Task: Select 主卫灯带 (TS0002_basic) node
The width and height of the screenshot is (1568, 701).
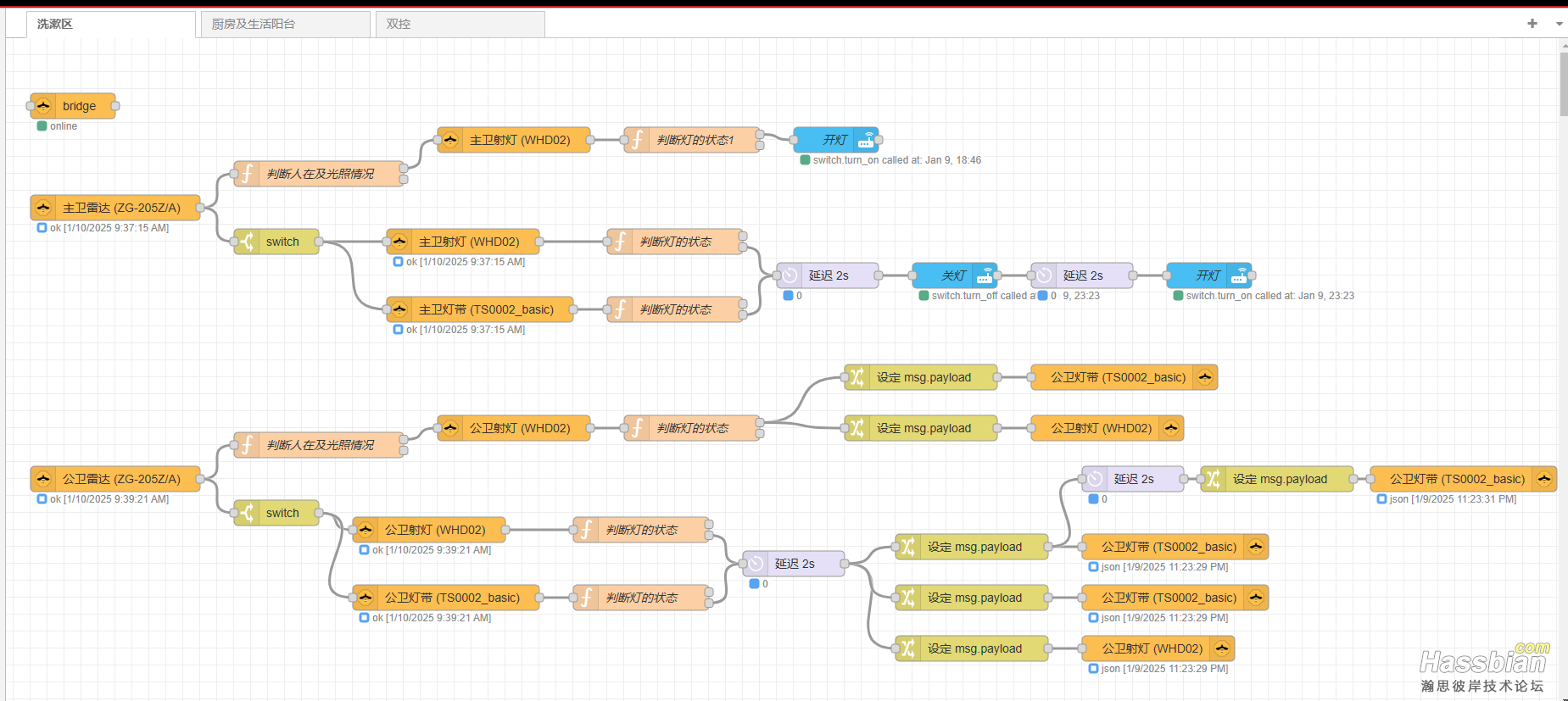Action: tap(480, 309)
